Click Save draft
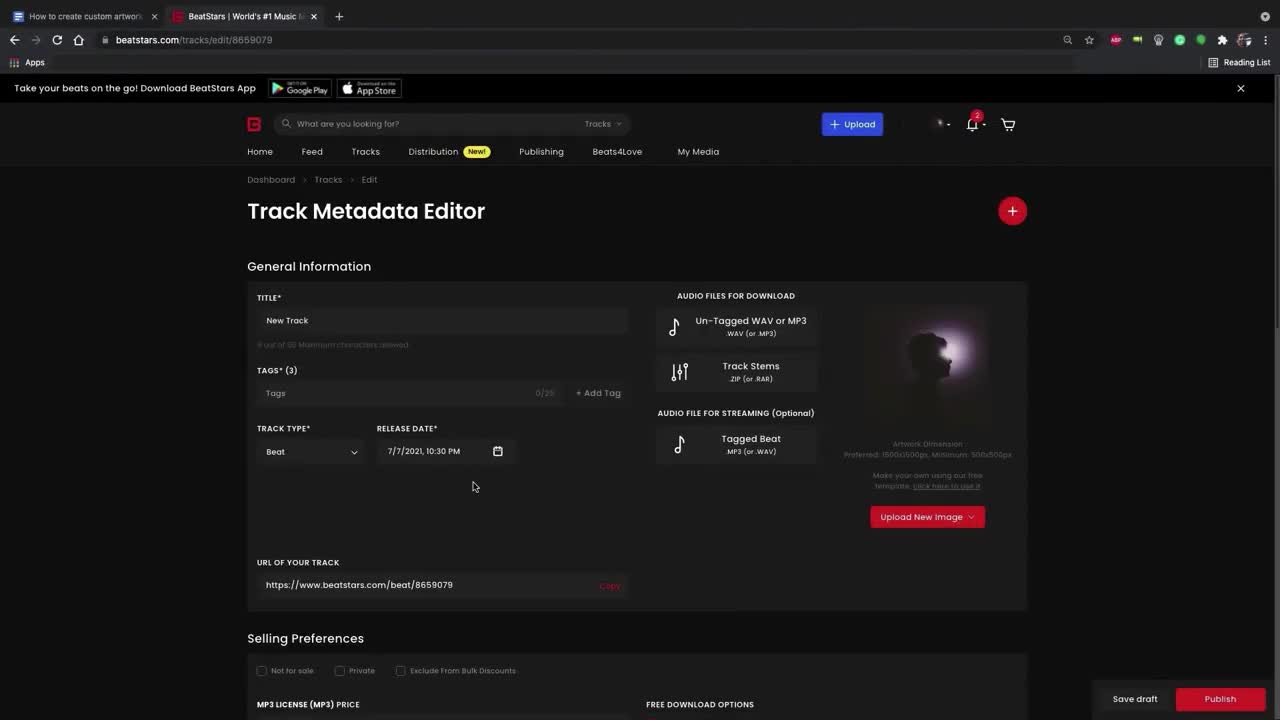1280x720 pixels. click(1135, 699)
